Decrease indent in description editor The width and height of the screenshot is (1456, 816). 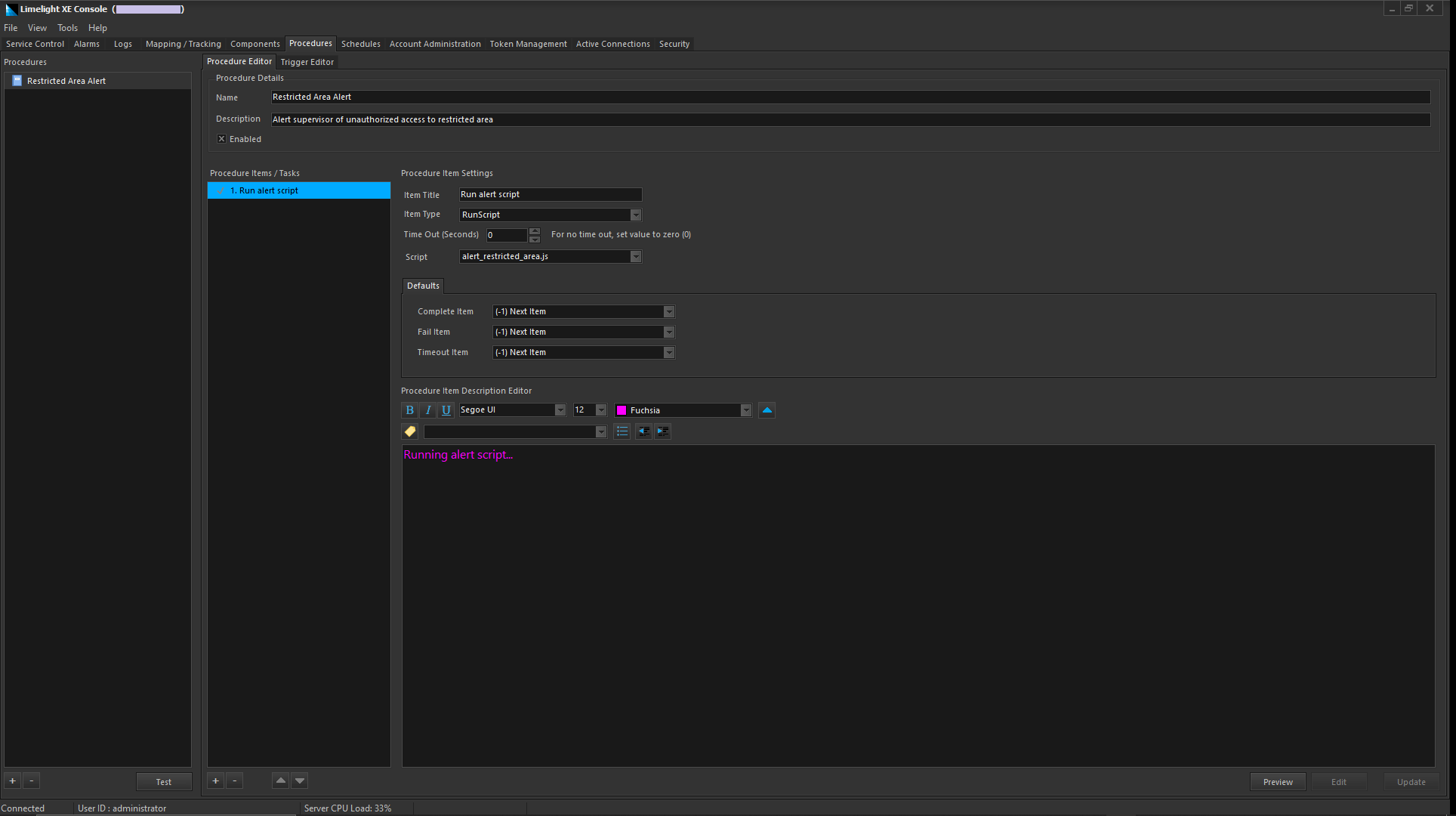[643, 431]
